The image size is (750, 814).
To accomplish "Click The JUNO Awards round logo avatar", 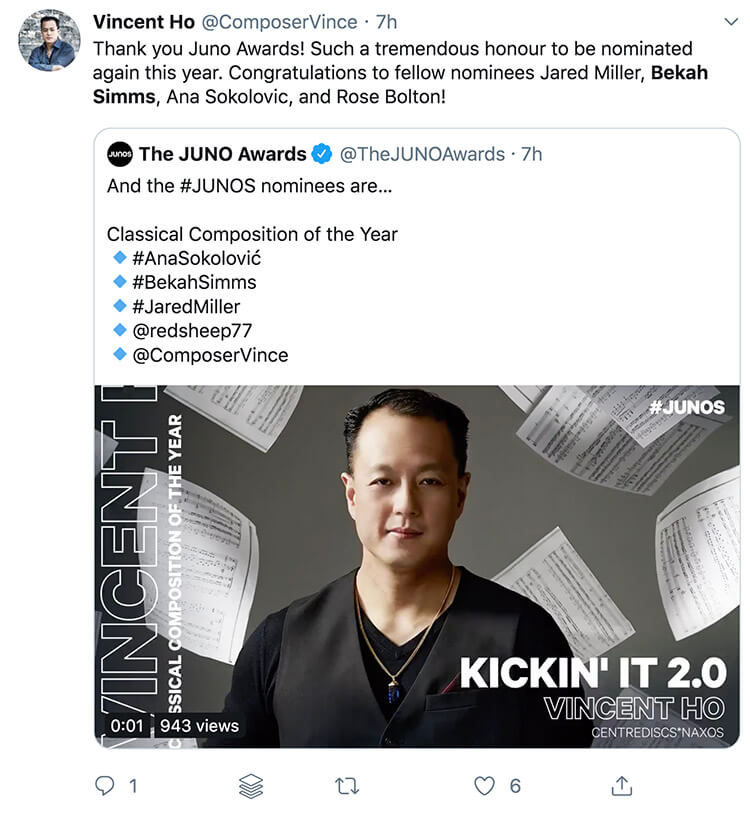I will (x=120, y=154).
